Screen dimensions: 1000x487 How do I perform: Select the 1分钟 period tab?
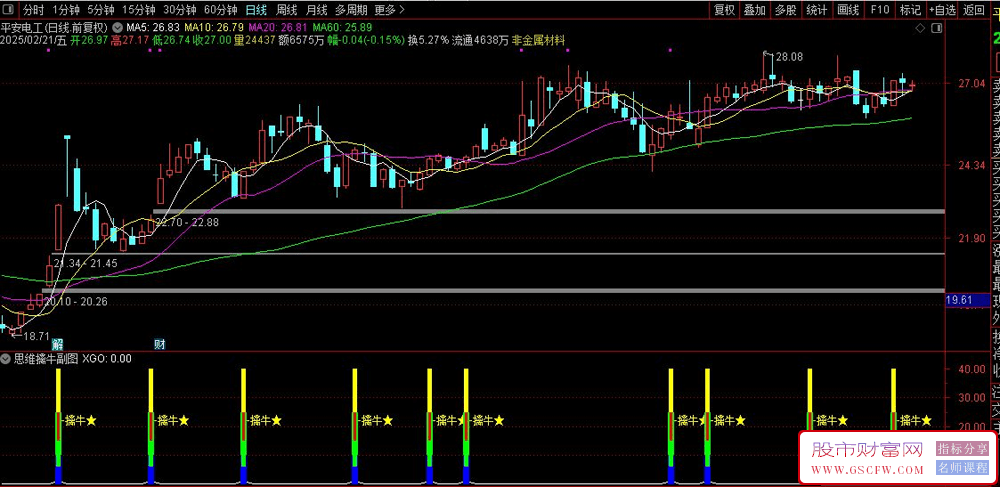[66, 10]
